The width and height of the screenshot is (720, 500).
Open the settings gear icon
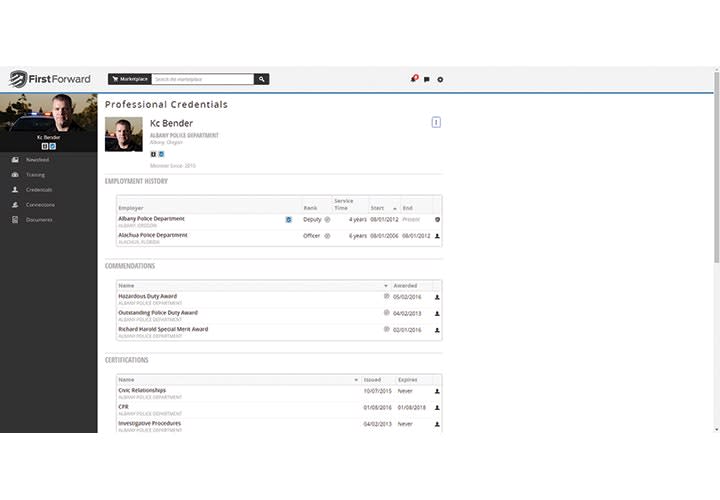pos(440,79)
